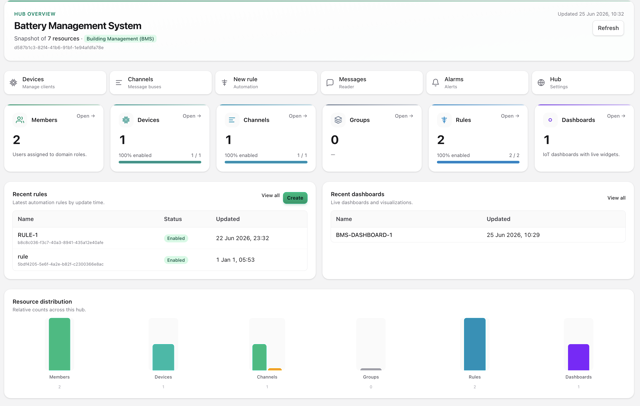Click the Channels lines icon in shortcuts
The image size is (640, 406).
[119, 82]
